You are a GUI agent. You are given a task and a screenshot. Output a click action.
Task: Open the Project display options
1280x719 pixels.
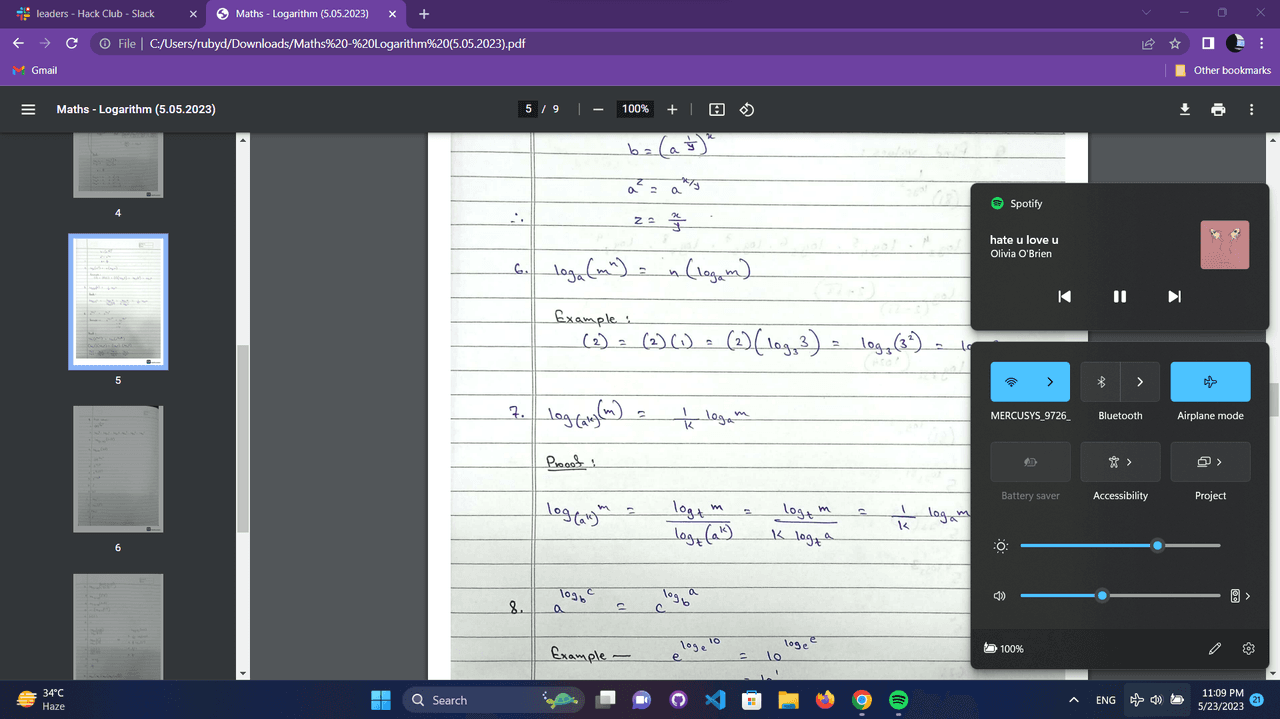pos(1210,462)
